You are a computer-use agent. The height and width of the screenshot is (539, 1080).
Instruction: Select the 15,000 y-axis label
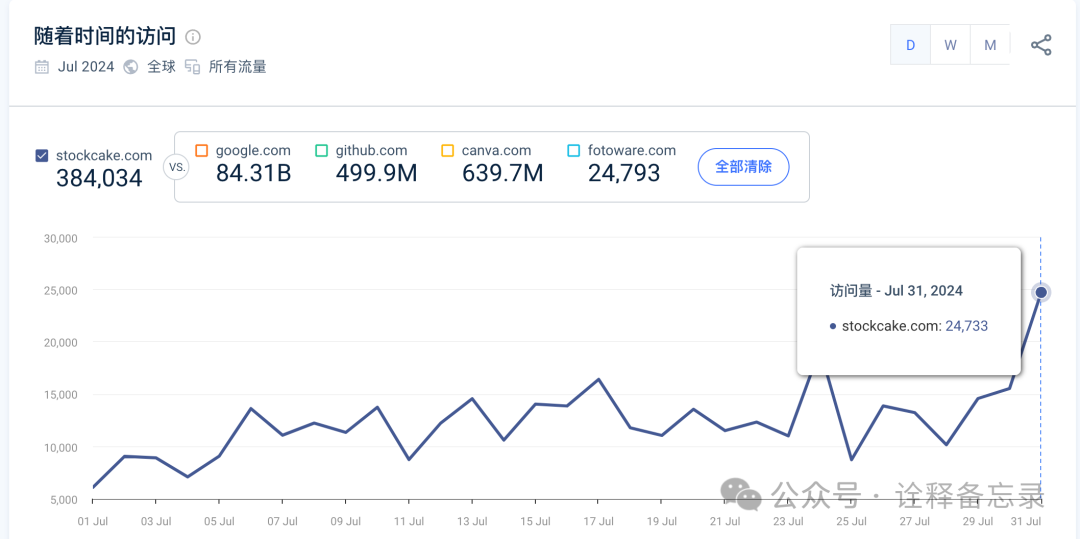tap(61, 395)
